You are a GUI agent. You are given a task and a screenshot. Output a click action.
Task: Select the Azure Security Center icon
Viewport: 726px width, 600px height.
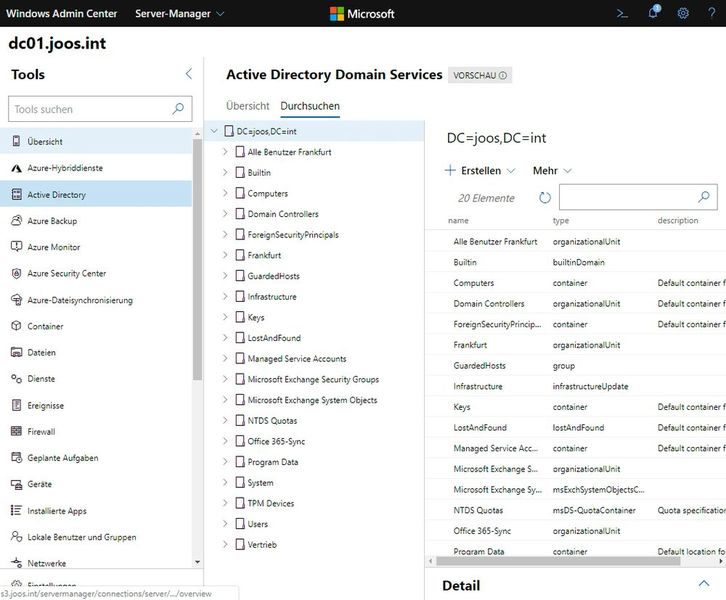[x=16, y=273]
